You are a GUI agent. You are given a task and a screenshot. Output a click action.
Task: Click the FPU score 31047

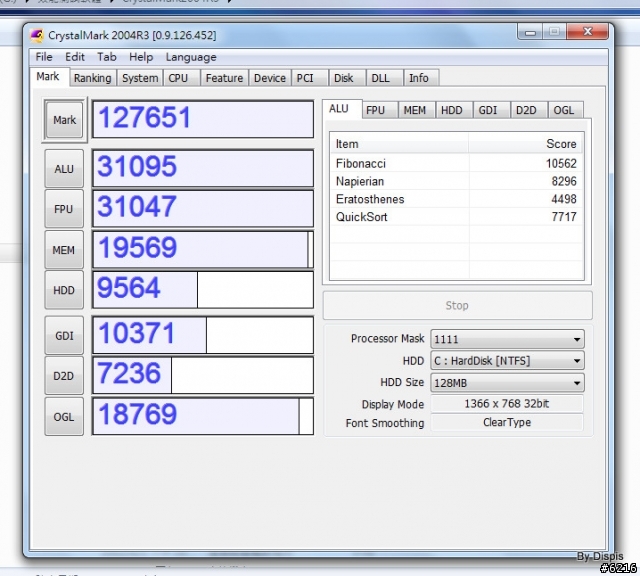pos(203,209)
